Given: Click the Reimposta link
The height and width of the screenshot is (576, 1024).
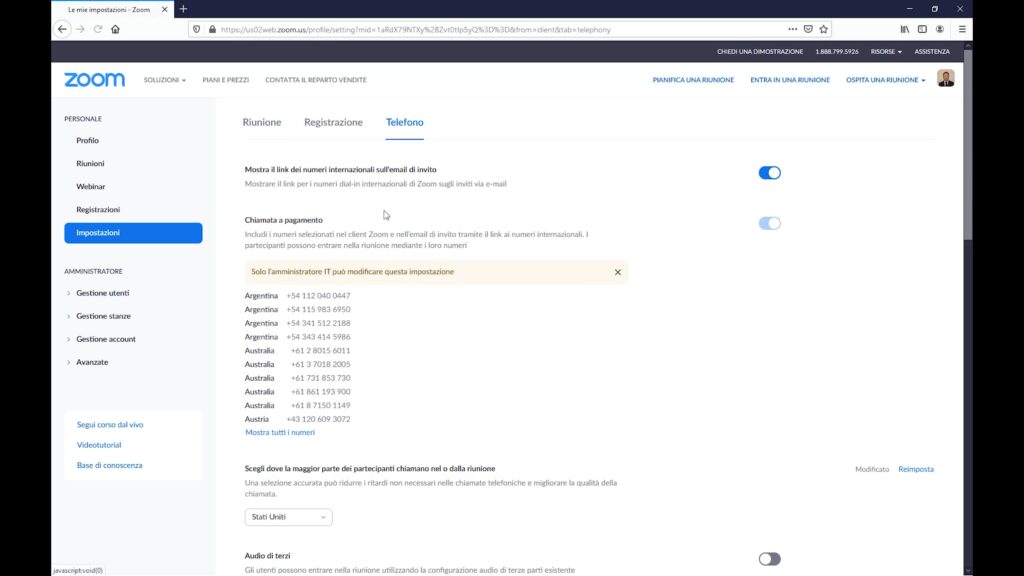Looking at the screenshot, I should pyautogui.click(x=915, y=469).
